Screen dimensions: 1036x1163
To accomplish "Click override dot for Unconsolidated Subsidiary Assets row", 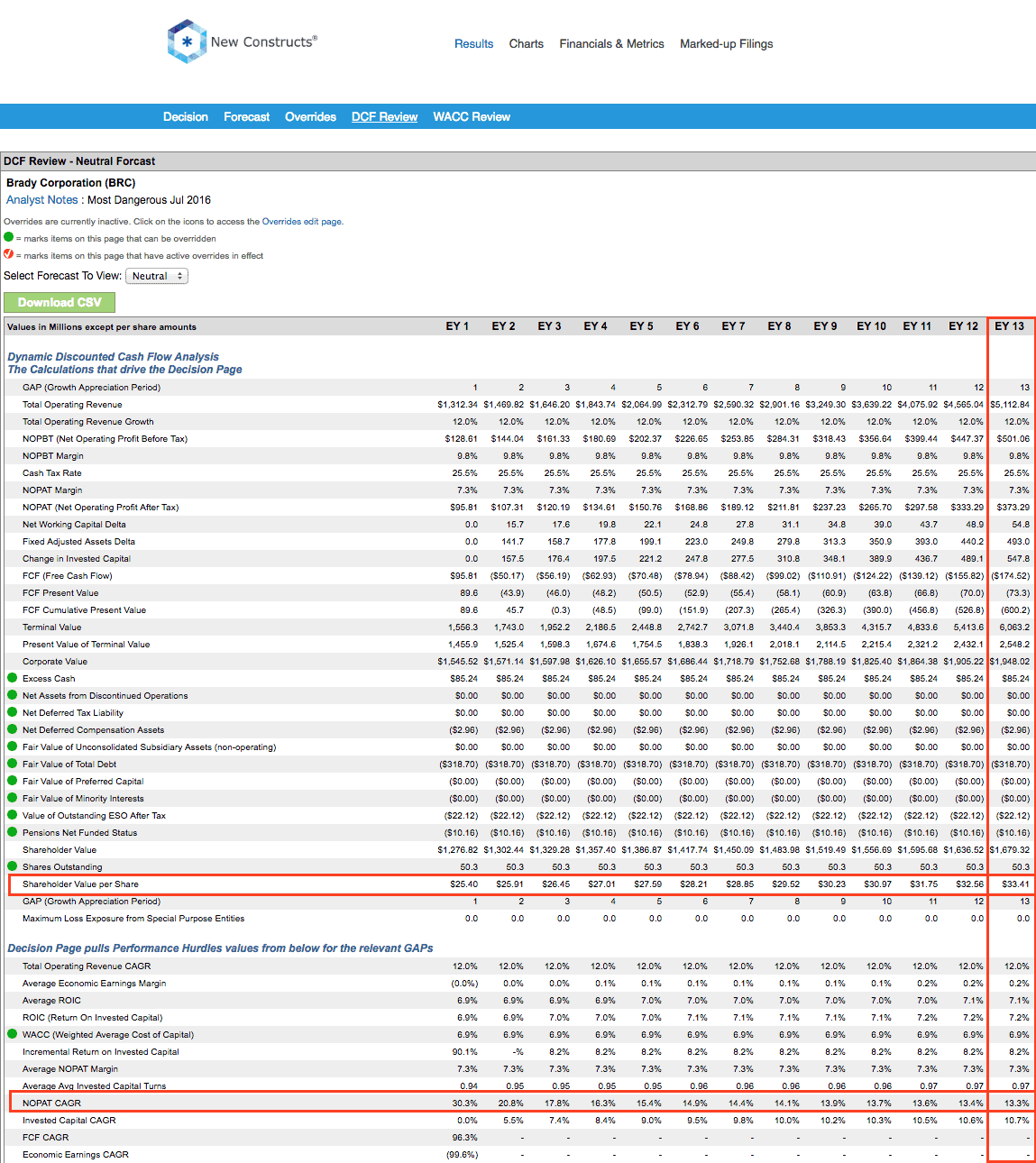I will pos(13,746).
